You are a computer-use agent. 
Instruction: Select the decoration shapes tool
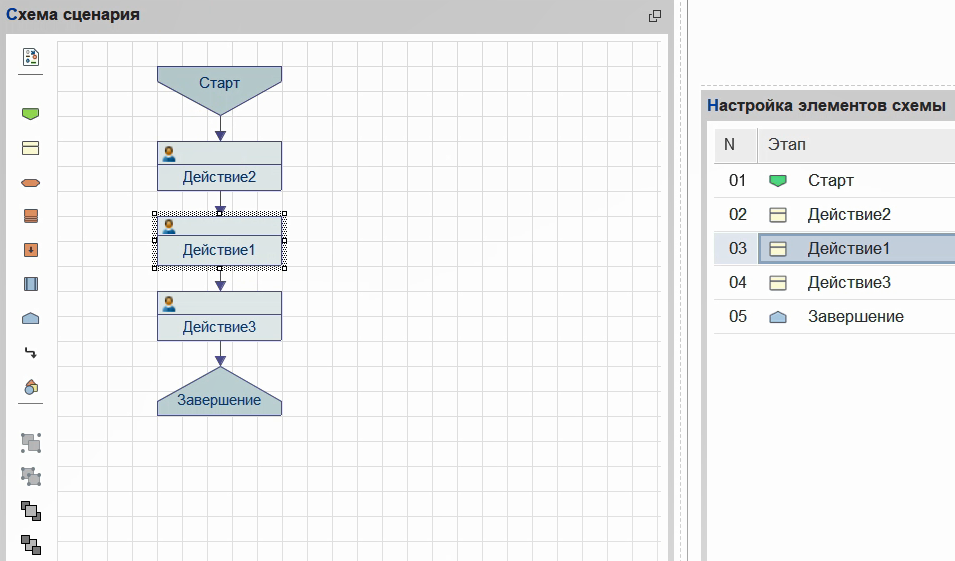tap(31, 387)
